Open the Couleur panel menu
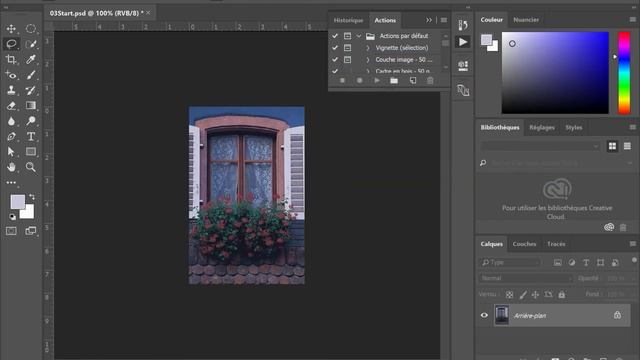The image size is (640, 360). [633, 20]
